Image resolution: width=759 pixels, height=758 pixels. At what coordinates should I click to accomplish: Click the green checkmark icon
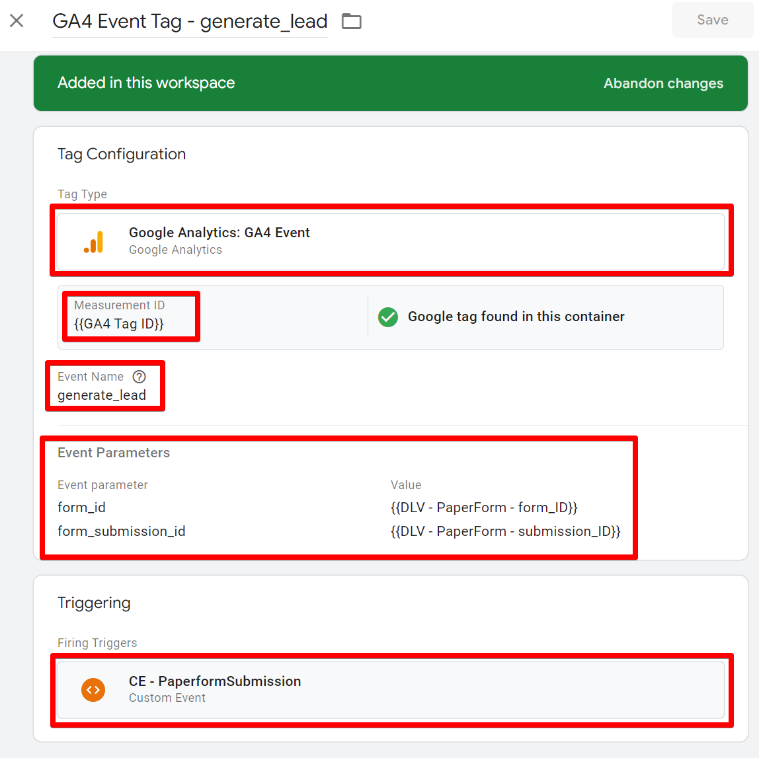[x=388, y=317]
